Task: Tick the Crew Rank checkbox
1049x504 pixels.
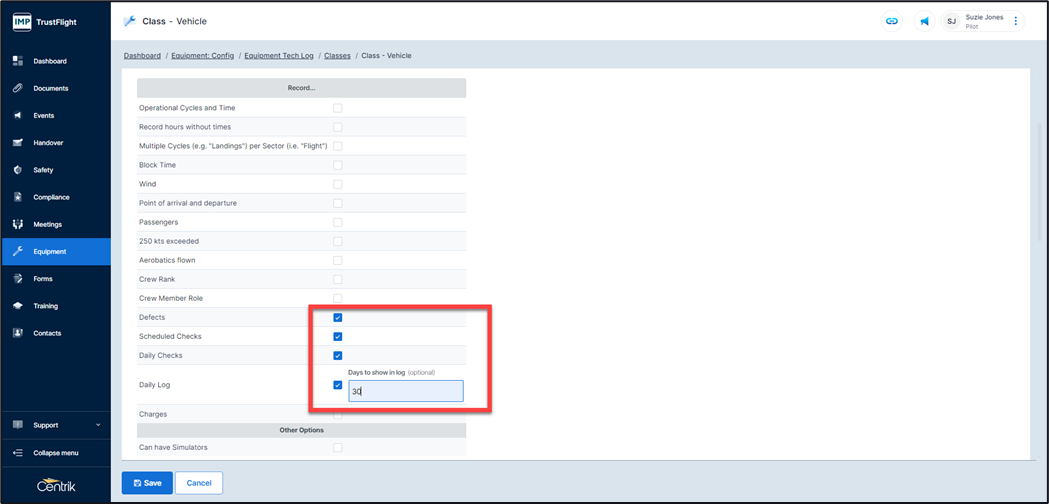Action: pyautogui.click(x=338, y=279)
